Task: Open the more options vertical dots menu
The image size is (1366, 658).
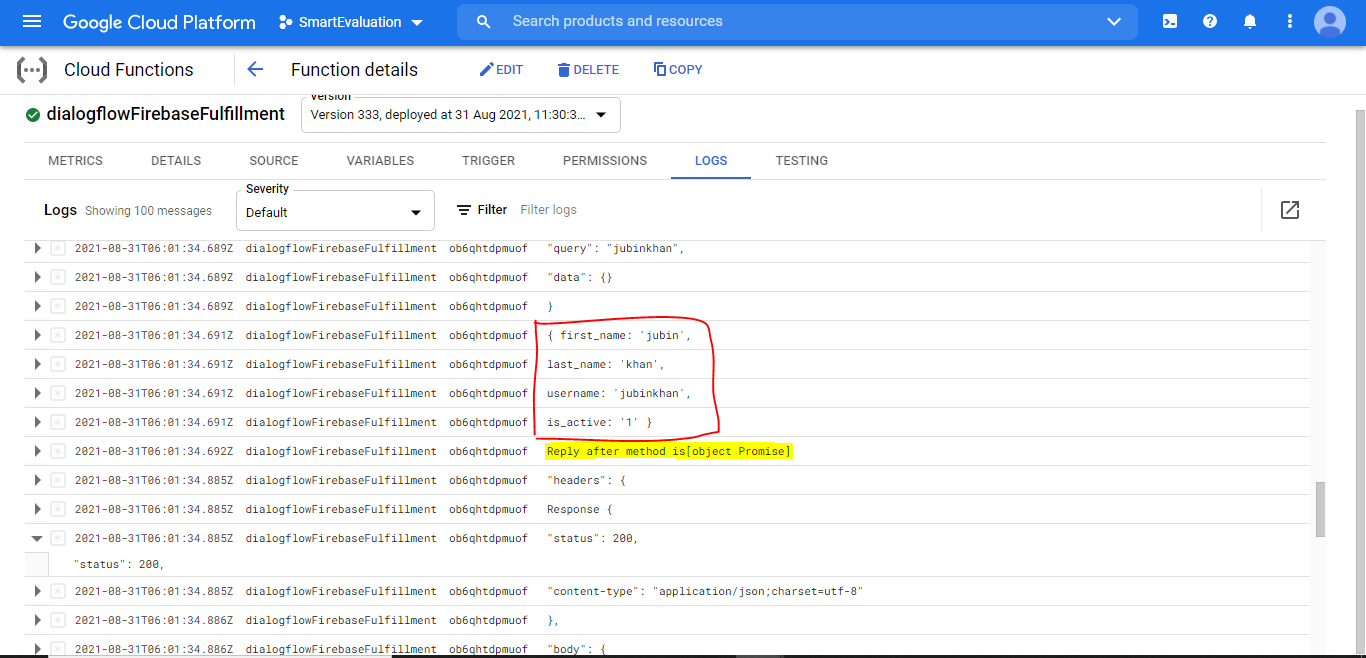Action: [1290, 21]
